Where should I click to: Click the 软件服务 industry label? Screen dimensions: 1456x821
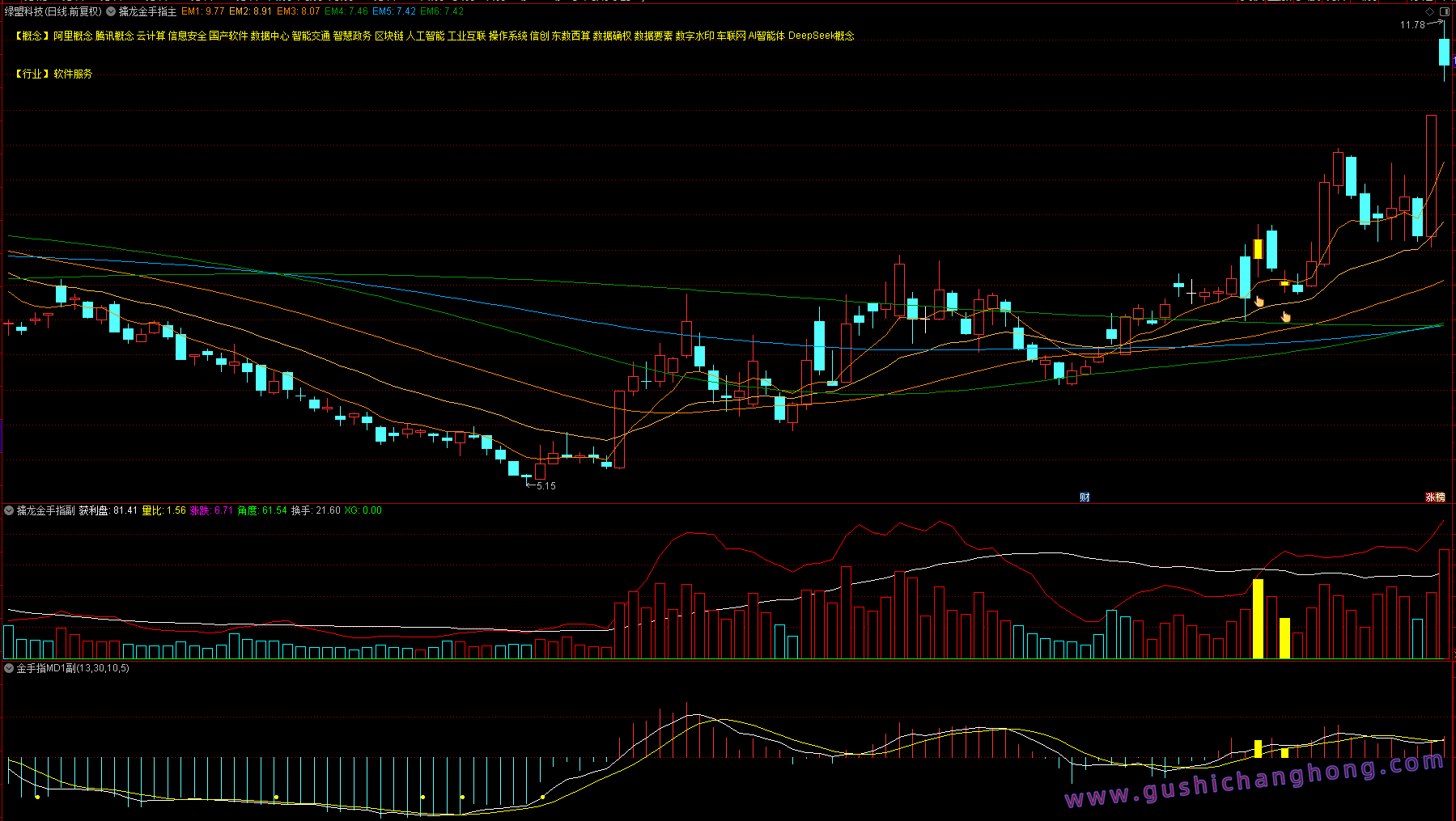click(x=73, y=74)
